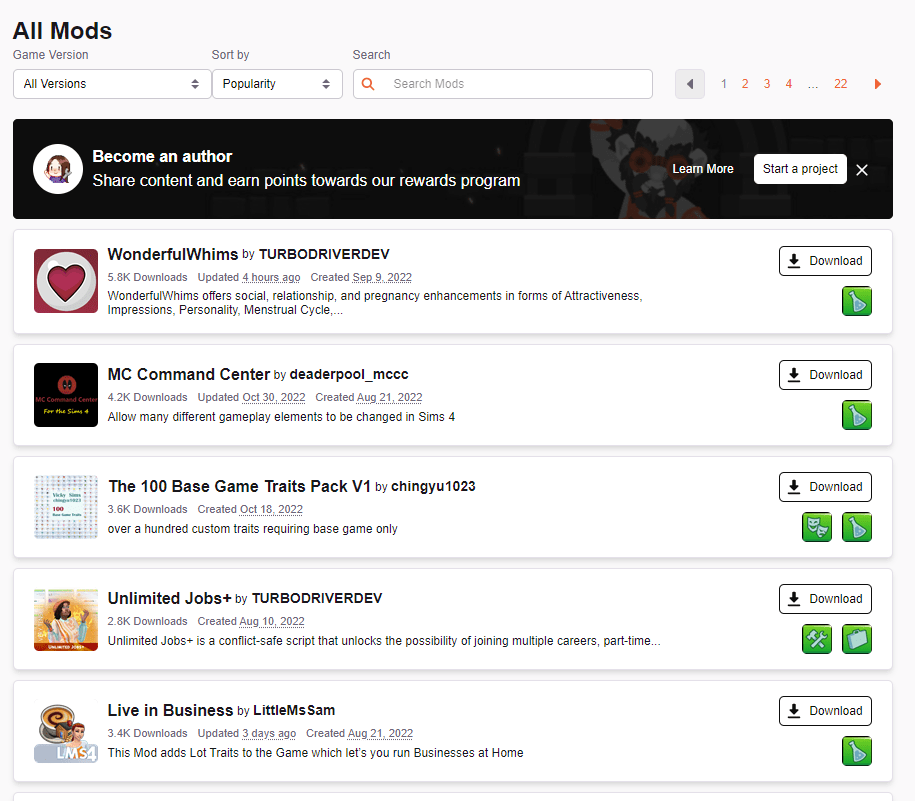Open The 100 Base Game Traits Pack V1 title

[x=239, y=486]
